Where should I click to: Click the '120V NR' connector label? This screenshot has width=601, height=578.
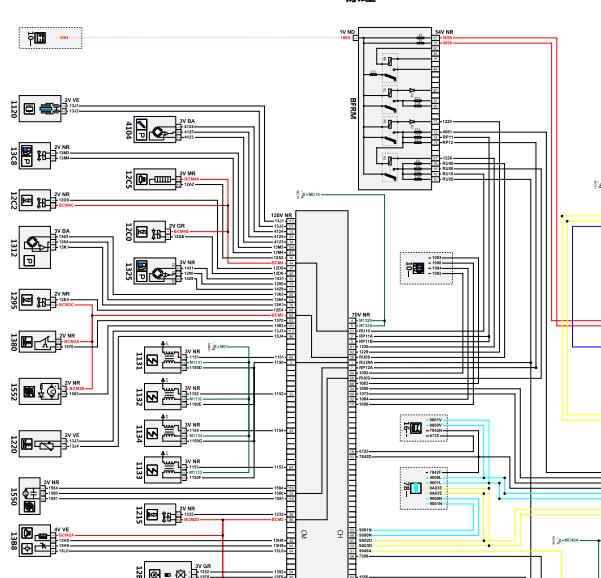282,215
